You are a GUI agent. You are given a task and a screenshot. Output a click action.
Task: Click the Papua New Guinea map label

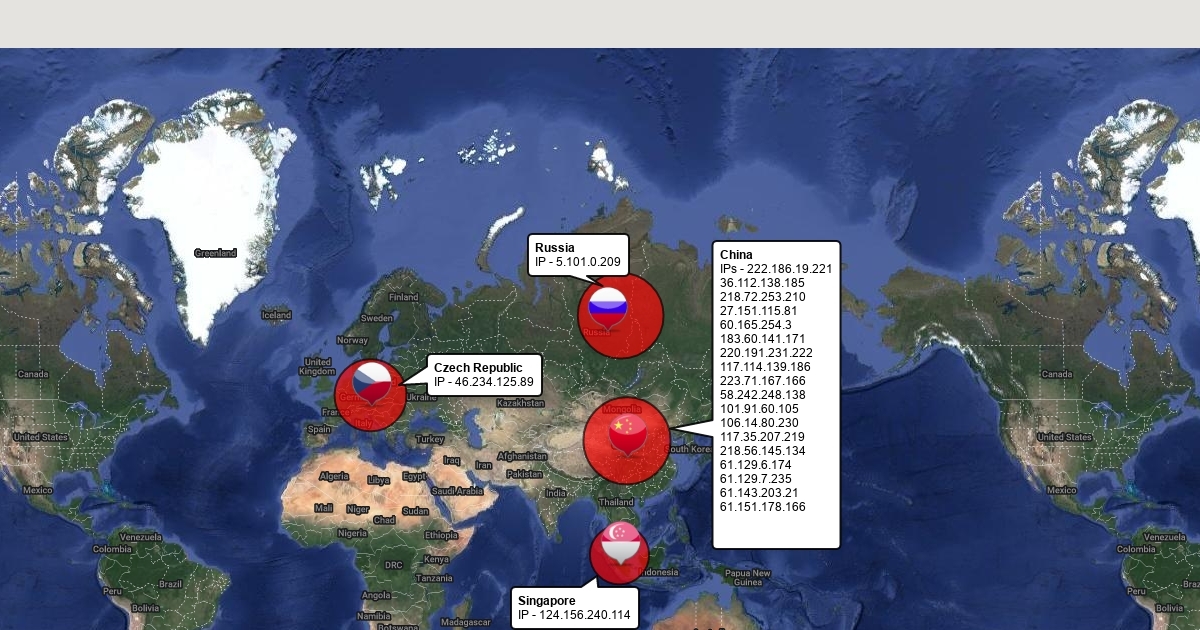point(747,577)
